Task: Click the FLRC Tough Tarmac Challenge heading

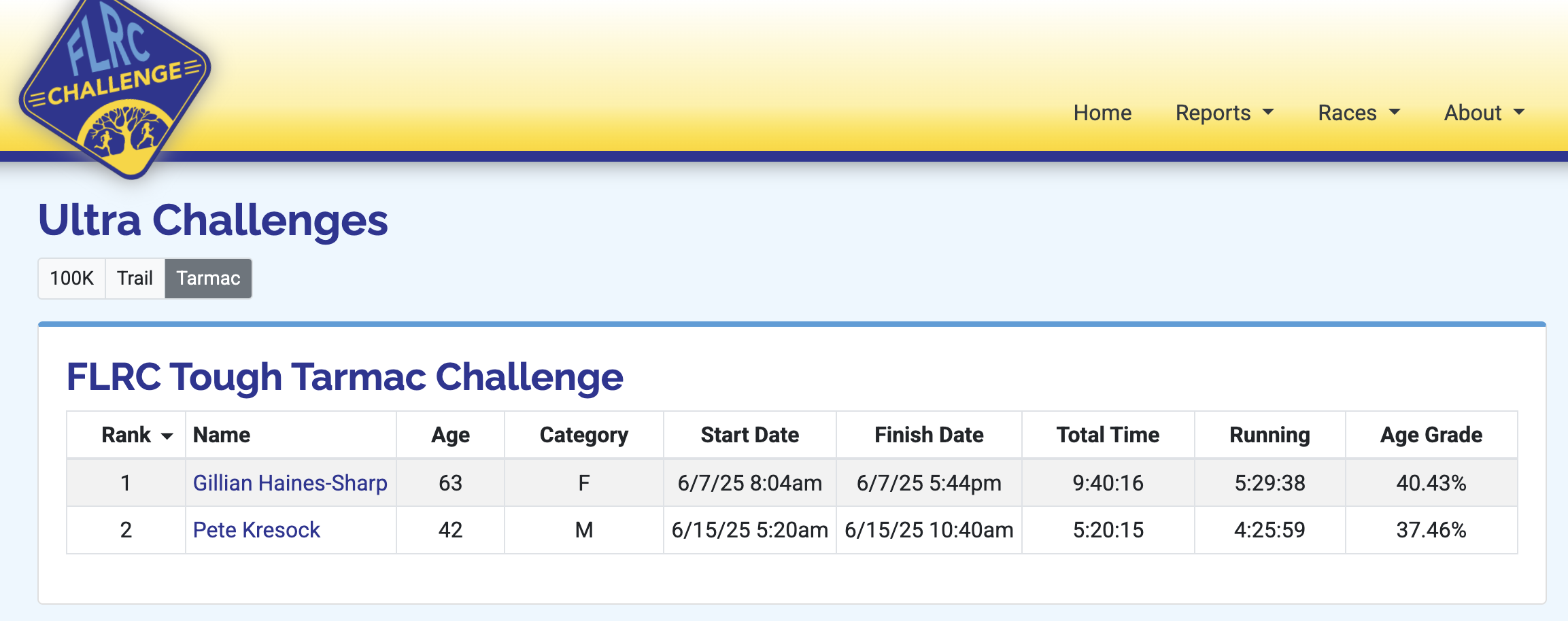Action: [x=345, y=377]
